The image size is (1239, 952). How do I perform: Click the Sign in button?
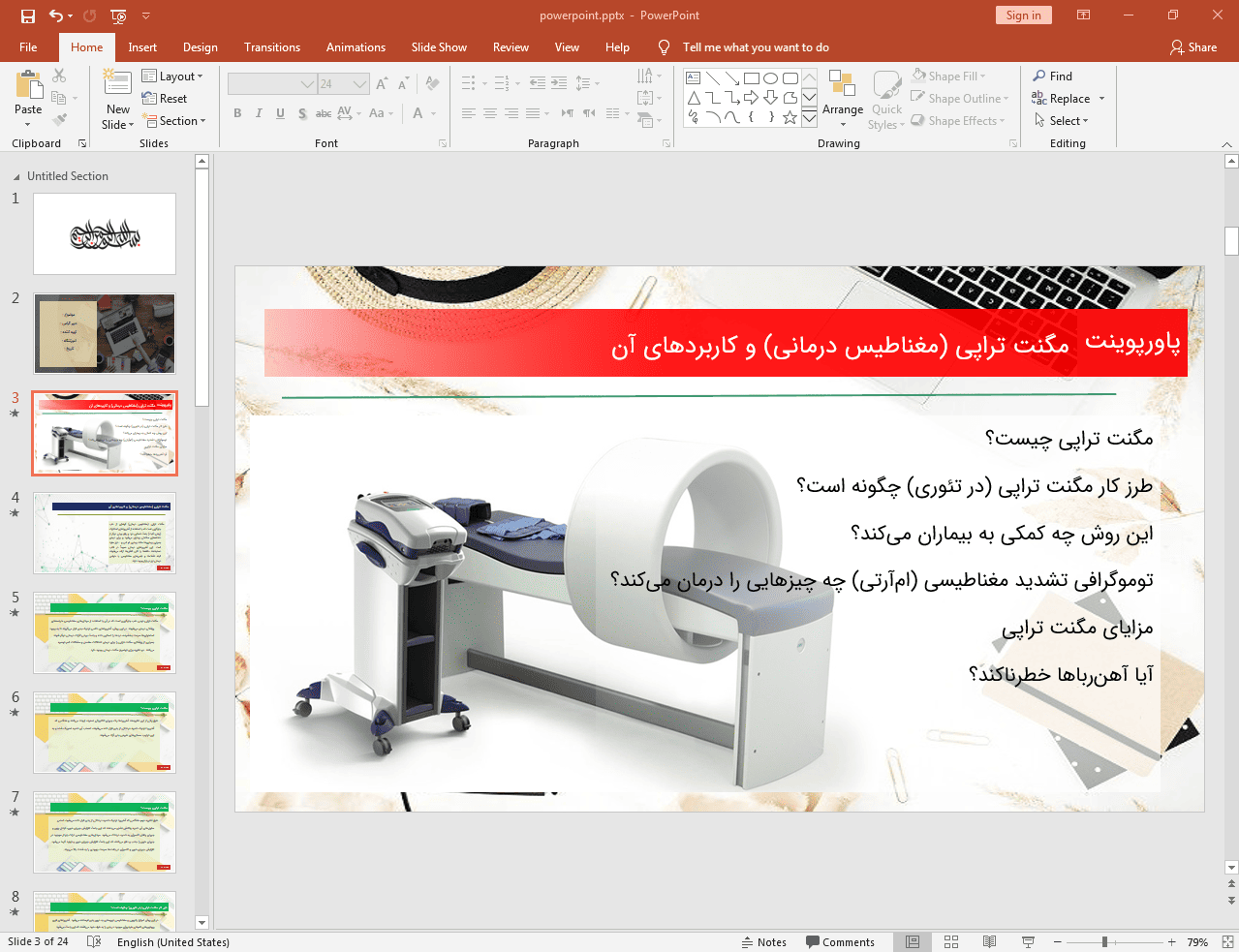point(1023,15)
